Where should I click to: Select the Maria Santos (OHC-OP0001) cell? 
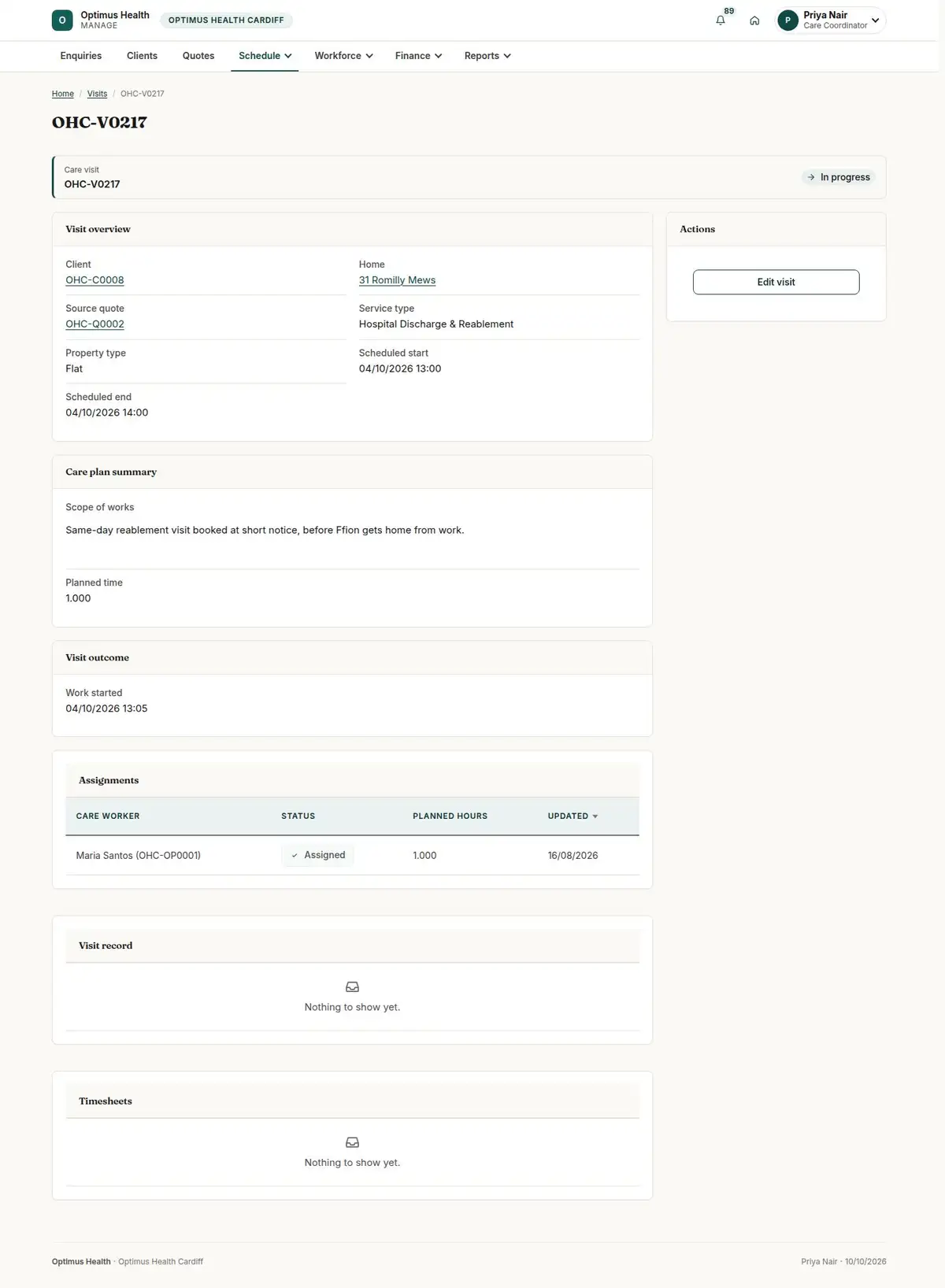pyautogui.click(x=139, y=856)
